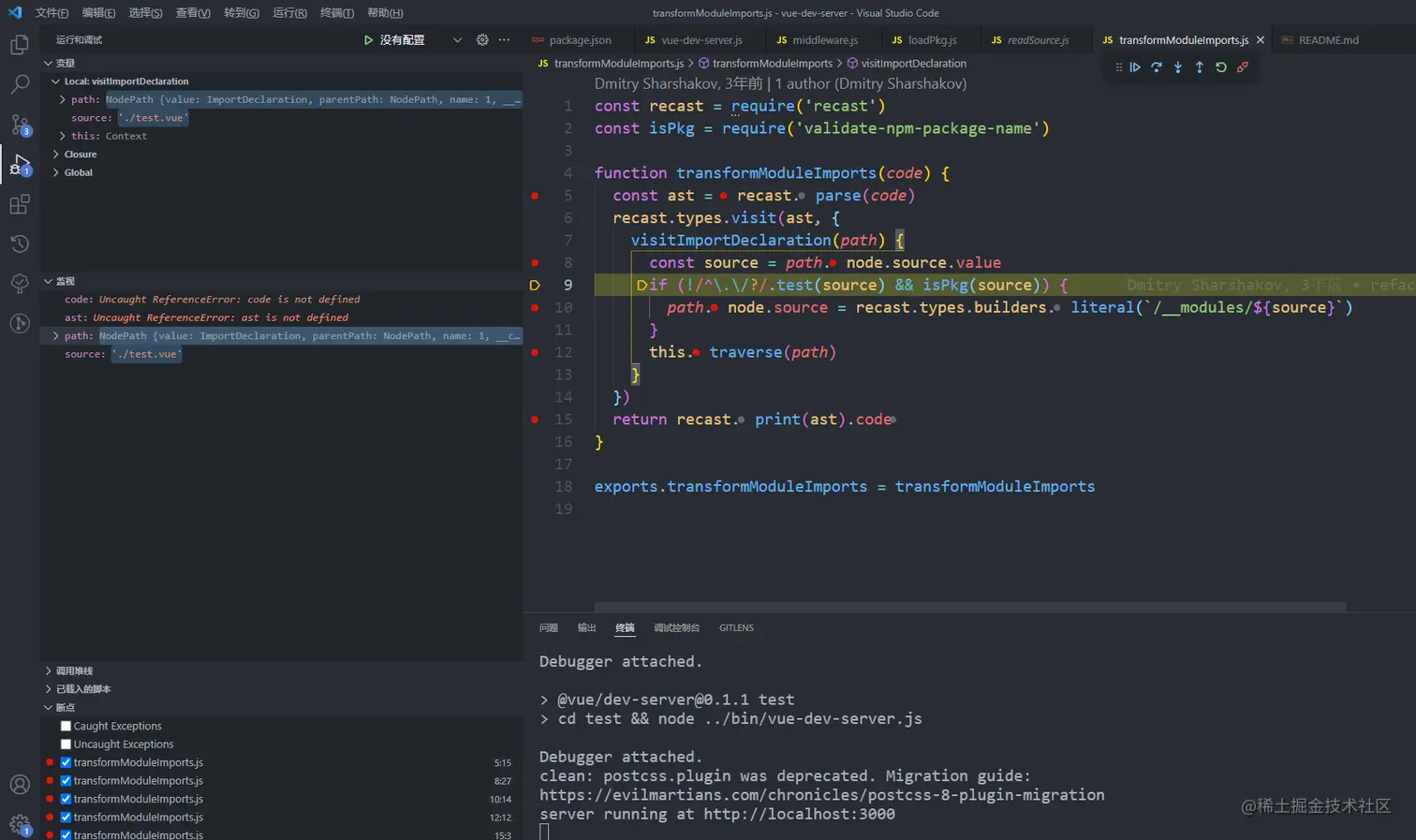Open the 调试控制台 debug console tab
The image size is (1416, 840).
[x=676, y=627]
